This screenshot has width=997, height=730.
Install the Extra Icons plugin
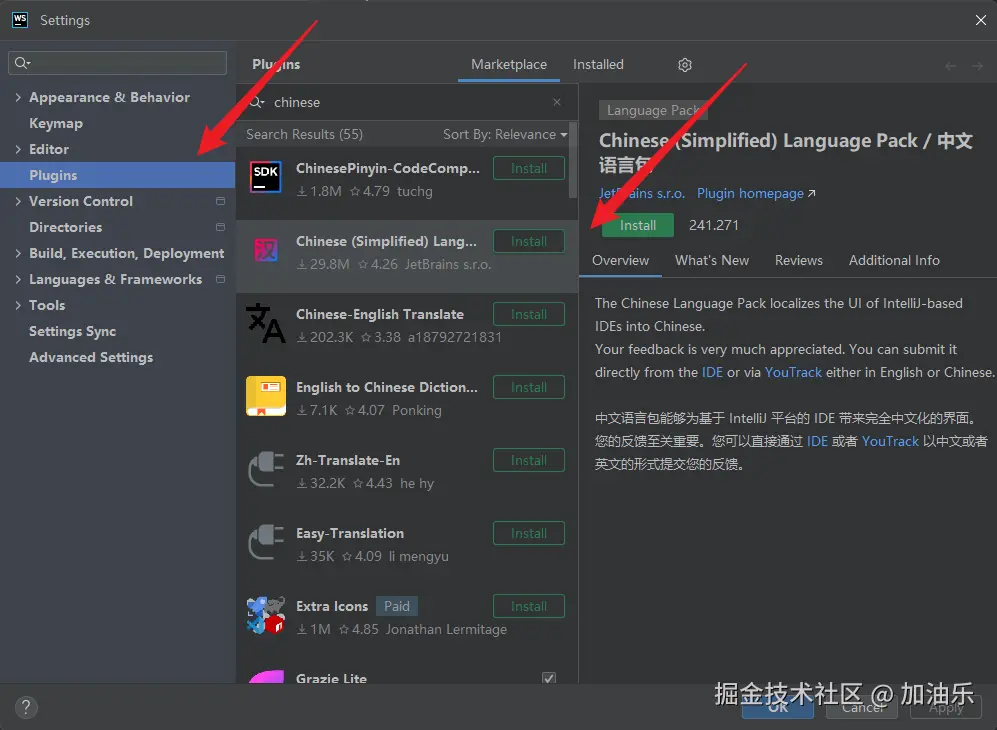tap(529, 606)
